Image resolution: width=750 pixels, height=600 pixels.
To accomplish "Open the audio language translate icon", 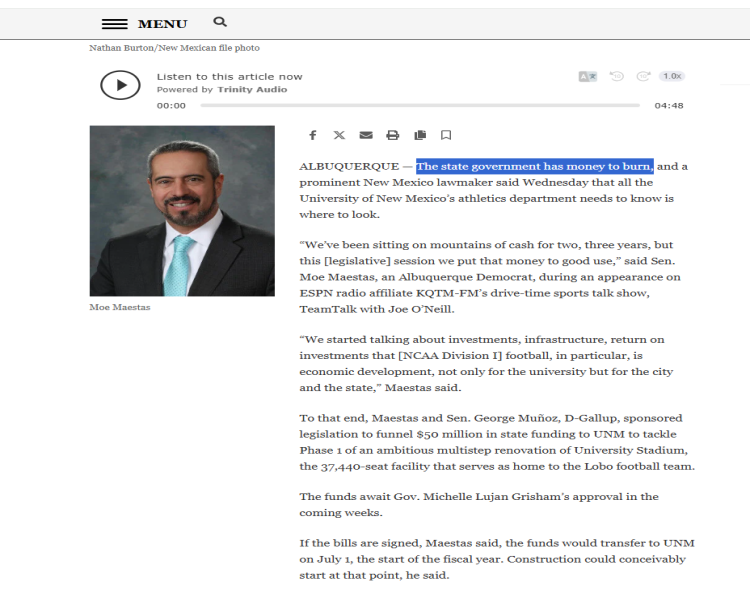I will (x=587, y=76).
